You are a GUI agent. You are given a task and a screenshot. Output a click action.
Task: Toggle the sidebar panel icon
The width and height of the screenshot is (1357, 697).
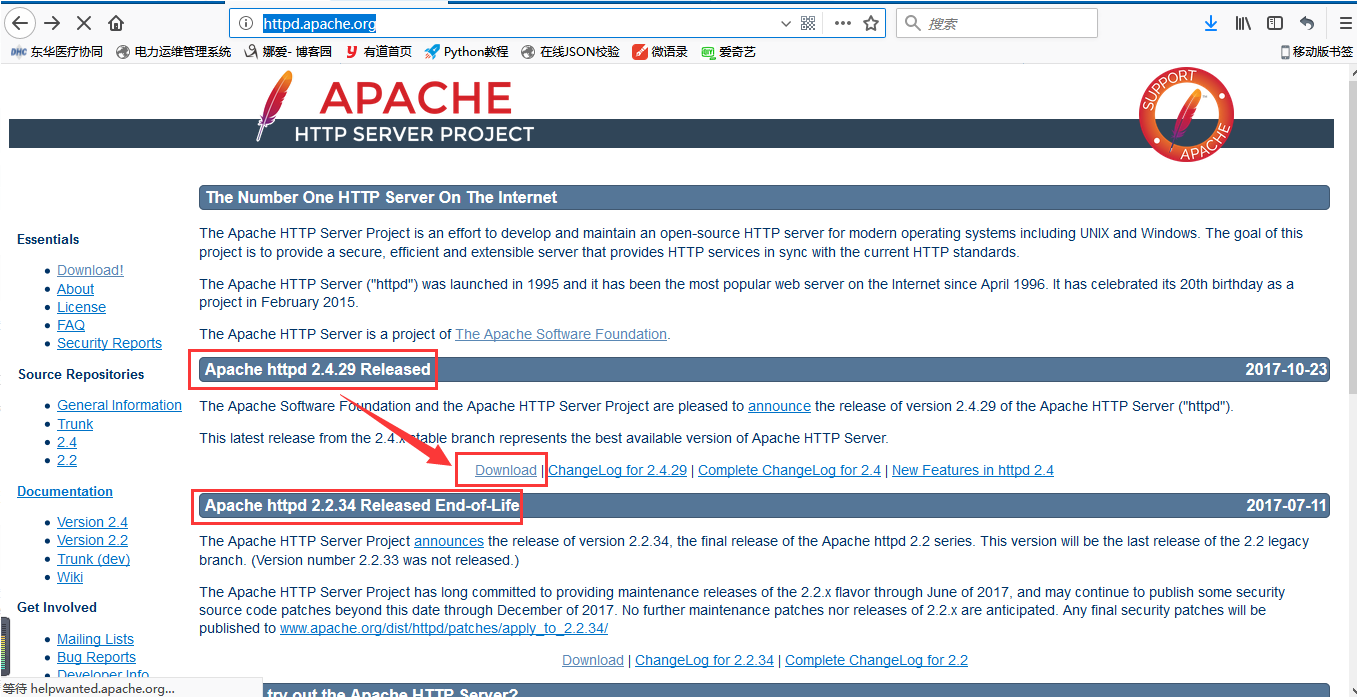(1275, 23)
